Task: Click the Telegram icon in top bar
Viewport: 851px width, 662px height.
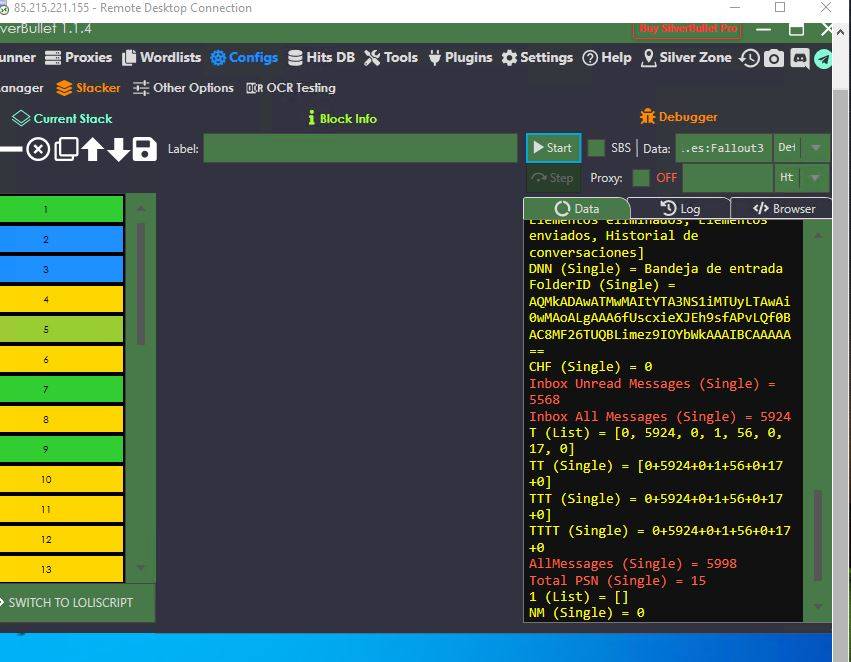Action: pos(823,58)
